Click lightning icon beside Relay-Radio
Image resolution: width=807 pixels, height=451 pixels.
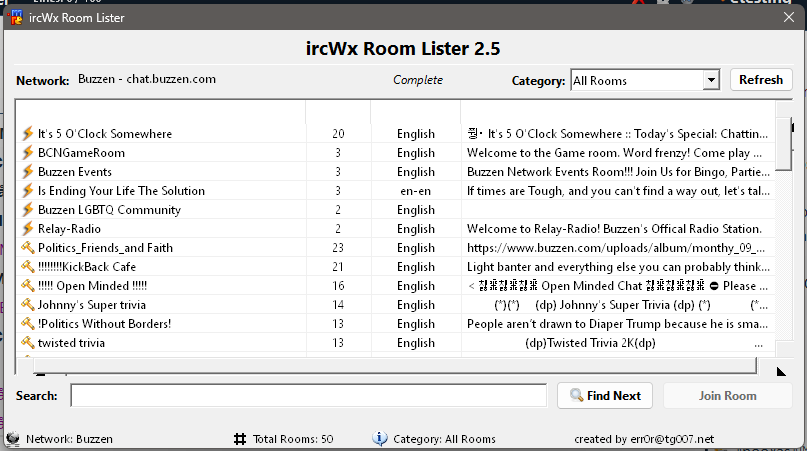point(27,229)
